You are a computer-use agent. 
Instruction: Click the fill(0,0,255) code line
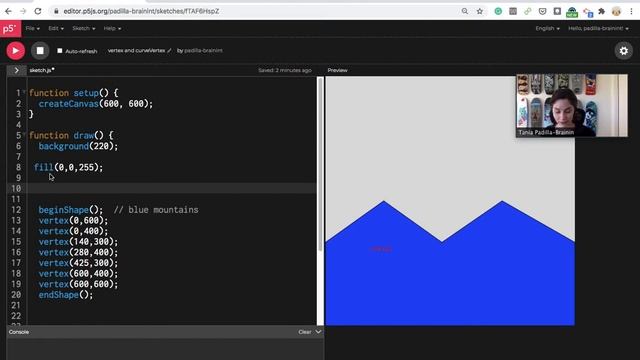point(69,167)
